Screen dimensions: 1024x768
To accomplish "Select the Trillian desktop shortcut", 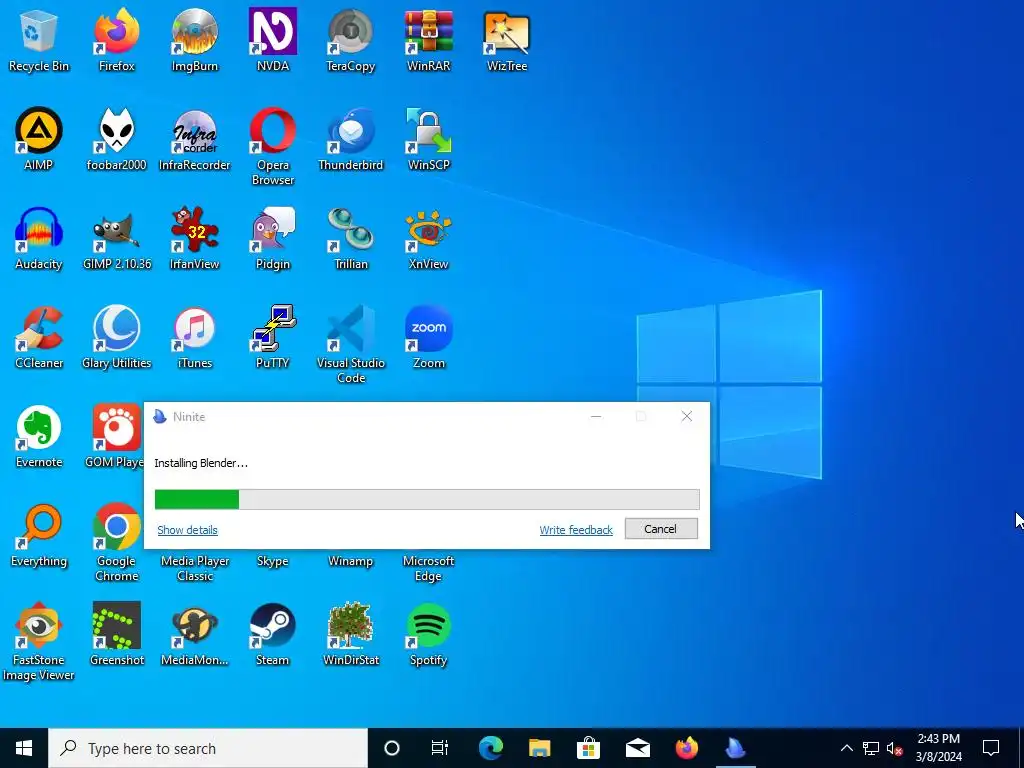I will pos(351,238).
